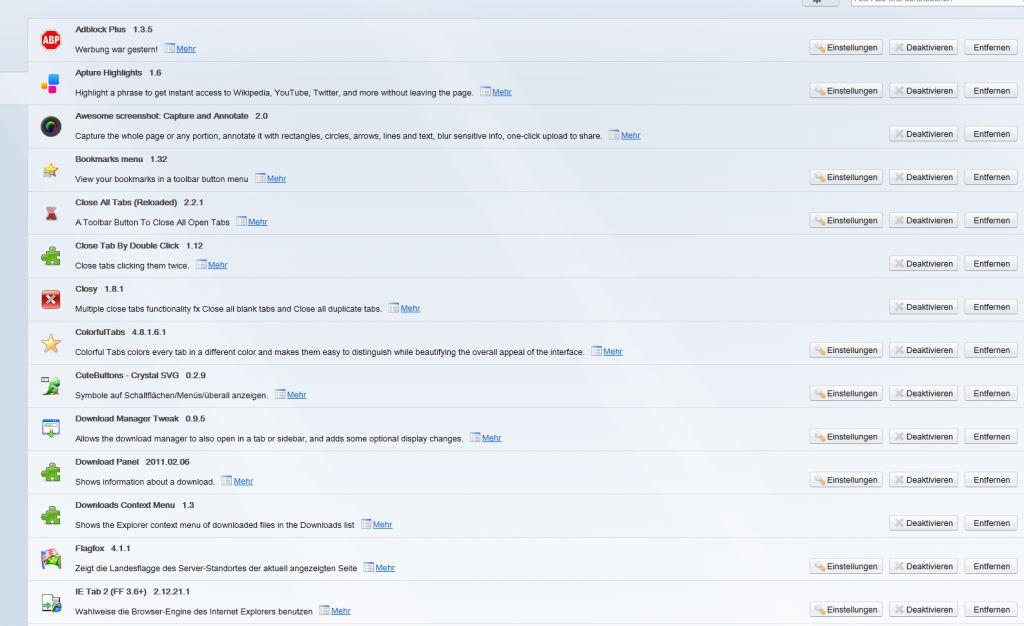Image resolution: width=1024 pixels, height=626 pixels.
Task: Follow the Mehr link for ColorfulTabs
Action: [x=613, y=351]
